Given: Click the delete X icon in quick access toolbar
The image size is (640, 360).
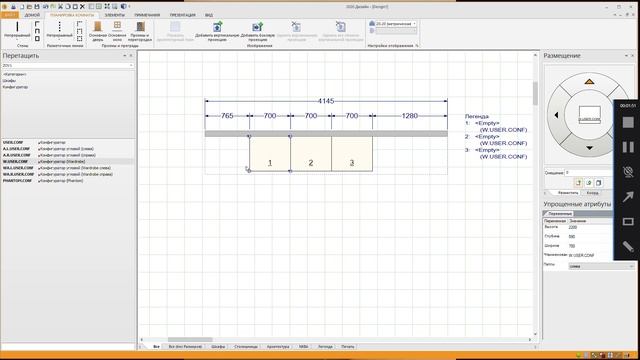Looking at the screenshot, I should [x=82, y=7].
